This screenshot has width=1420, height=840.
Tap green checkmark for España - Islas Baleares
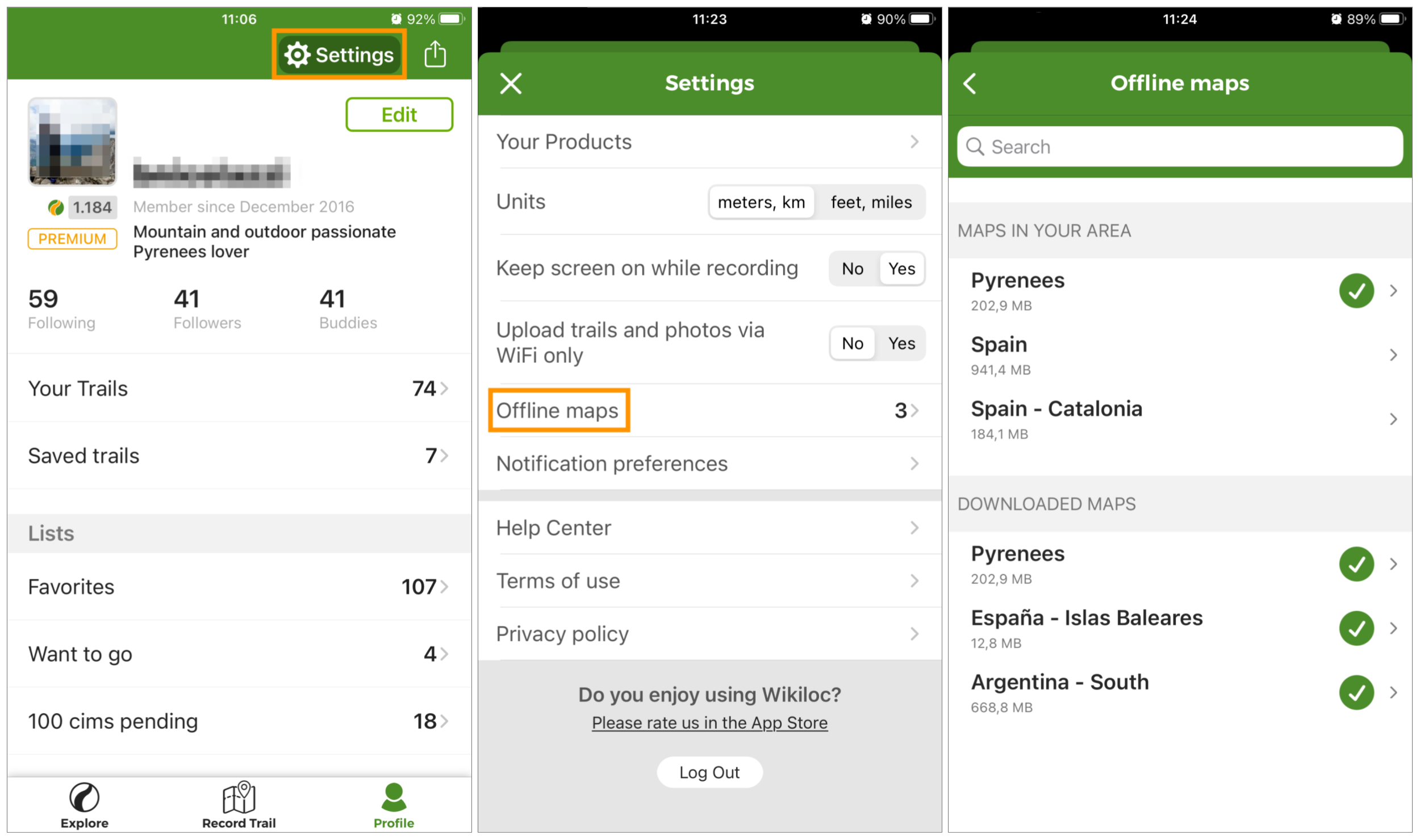point(1356,628)
